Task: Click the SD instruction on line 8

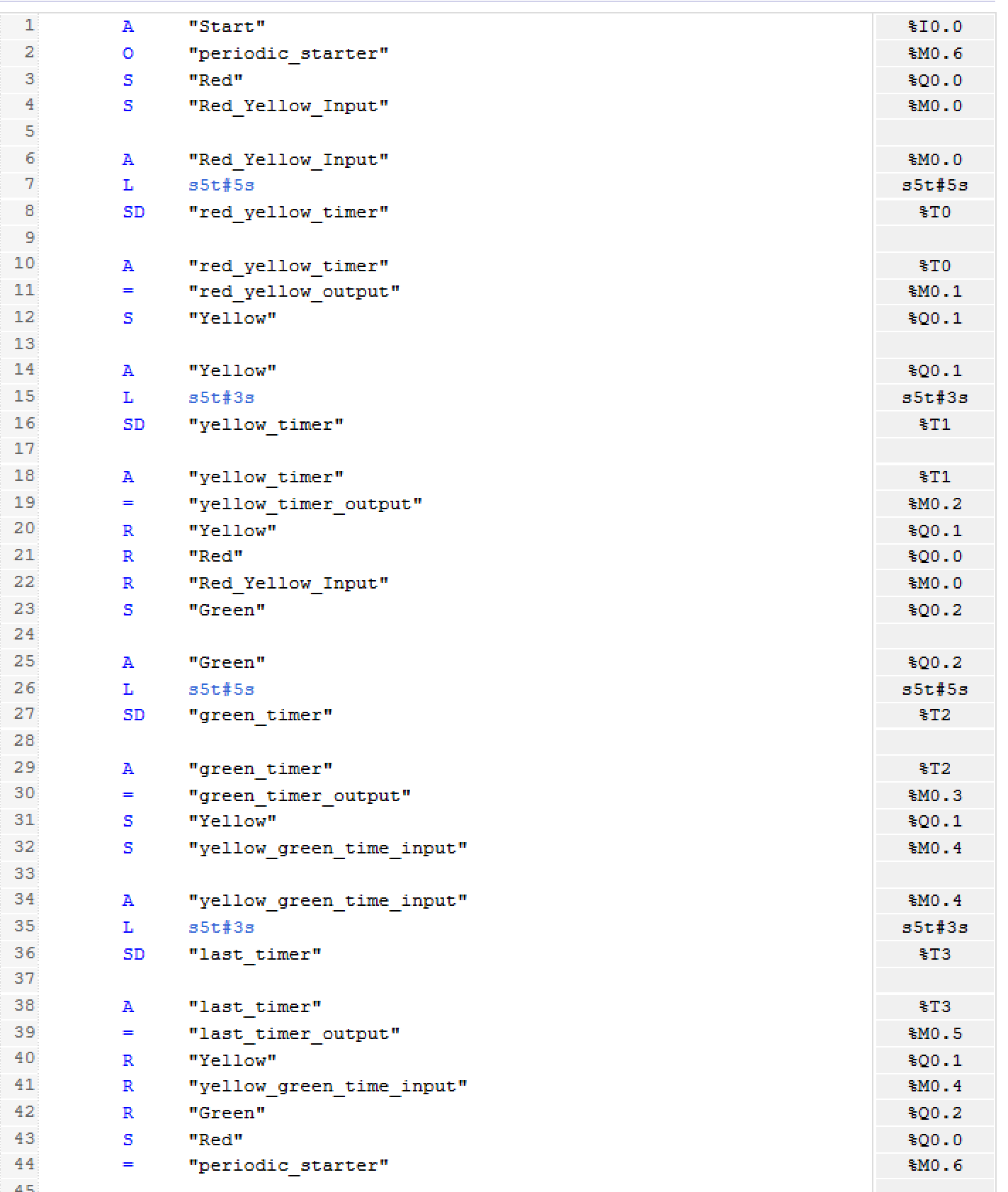Action: pyautogui.click(x=133, y=212)
